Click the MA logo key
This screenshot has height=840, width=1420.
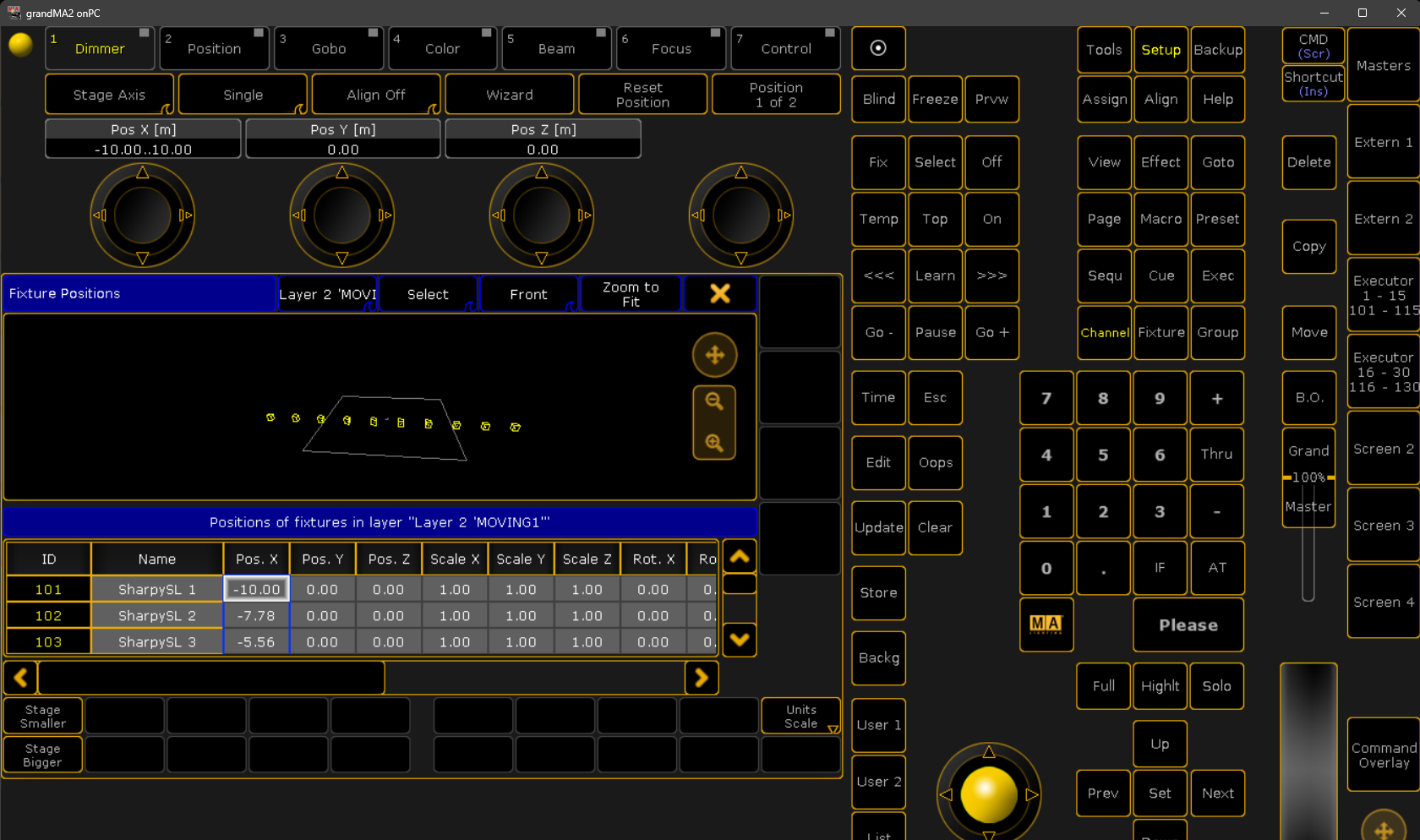(1046, 625)
